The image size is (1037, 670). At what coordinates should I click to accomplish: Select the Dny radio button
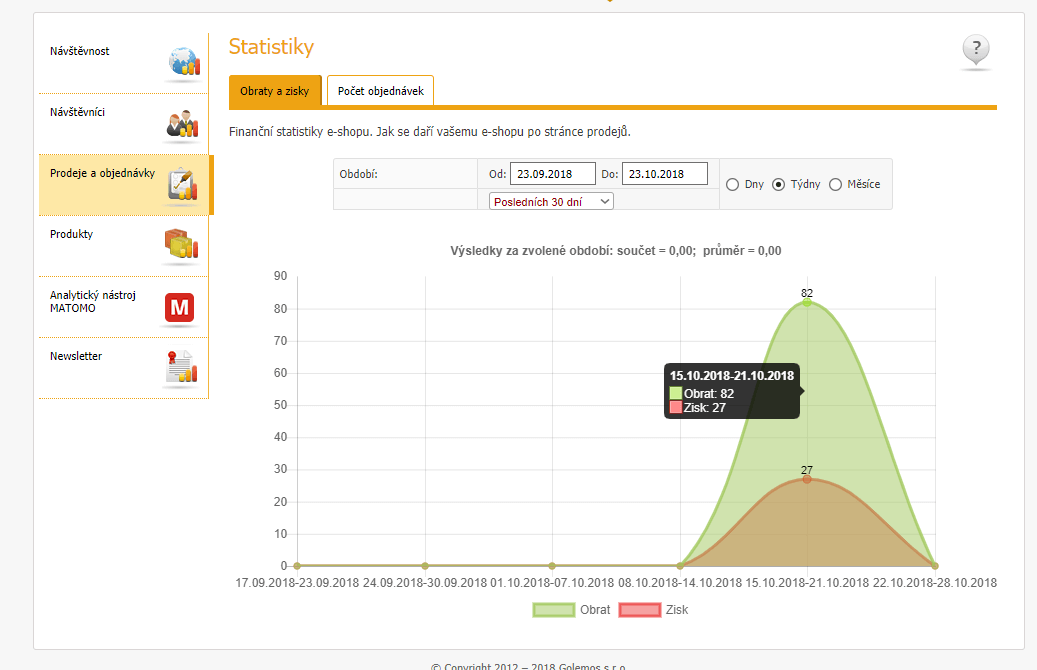coord(732,185)
